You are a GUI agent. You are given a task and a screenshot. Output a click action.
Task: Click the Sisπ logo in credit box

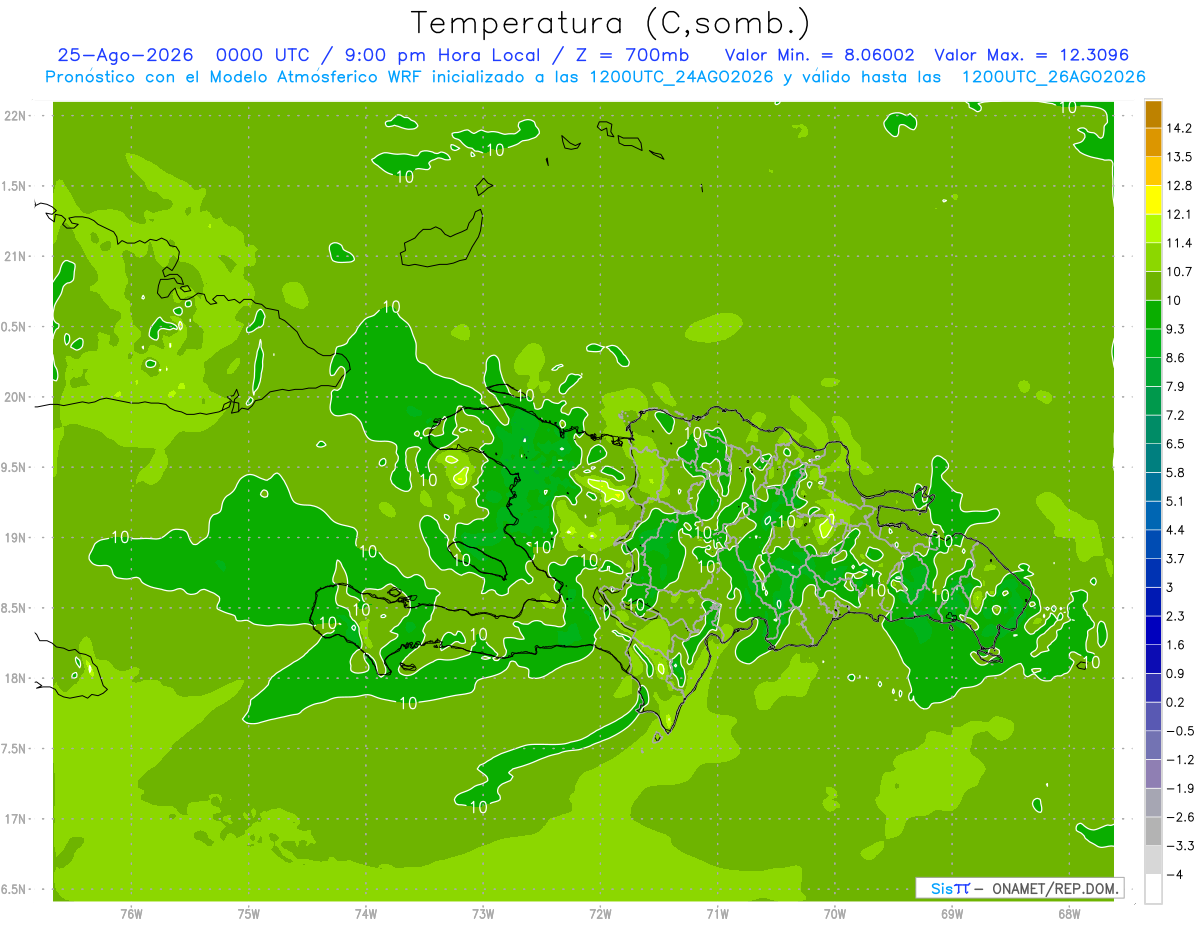pyautogui.click(x=949, y=888)
